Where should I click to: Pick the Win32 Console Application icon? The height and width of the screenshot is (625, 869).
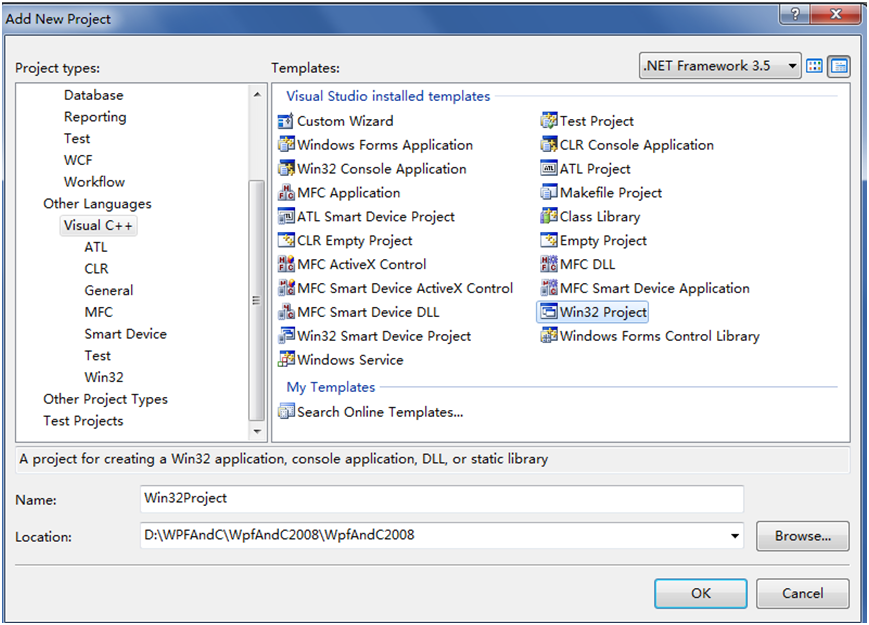pyautogui.click(x=286, y=168)
